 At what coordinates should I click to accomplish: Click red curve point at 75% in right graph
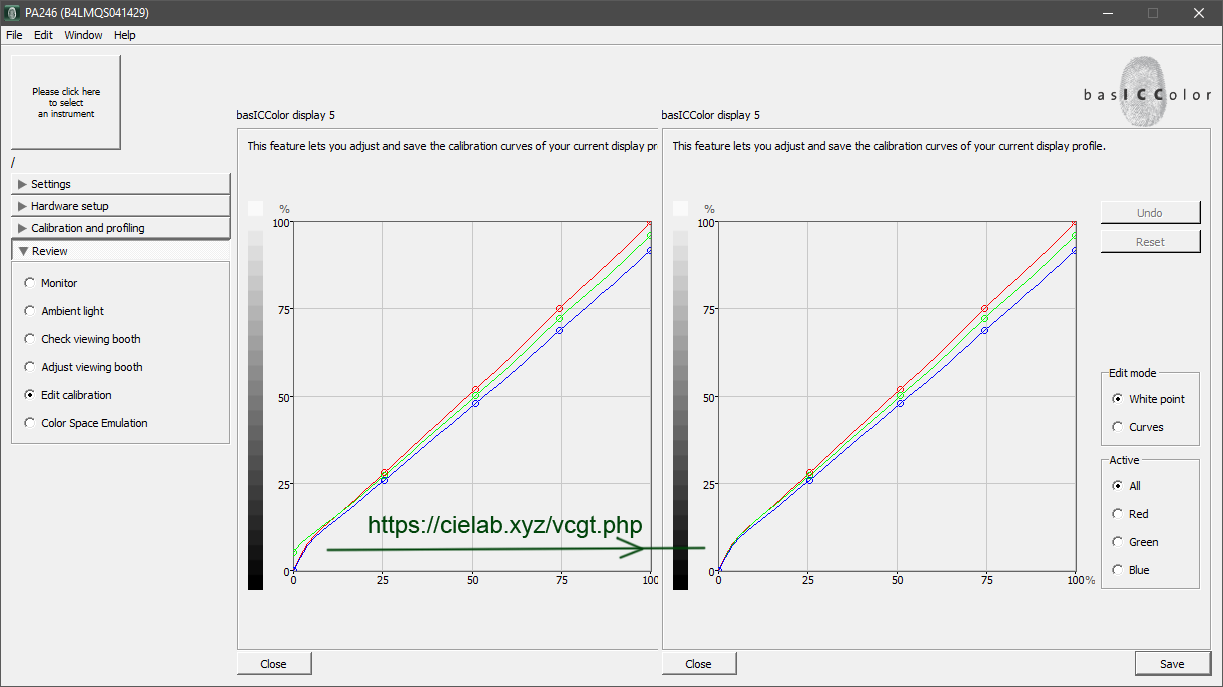tap(985, 309)
